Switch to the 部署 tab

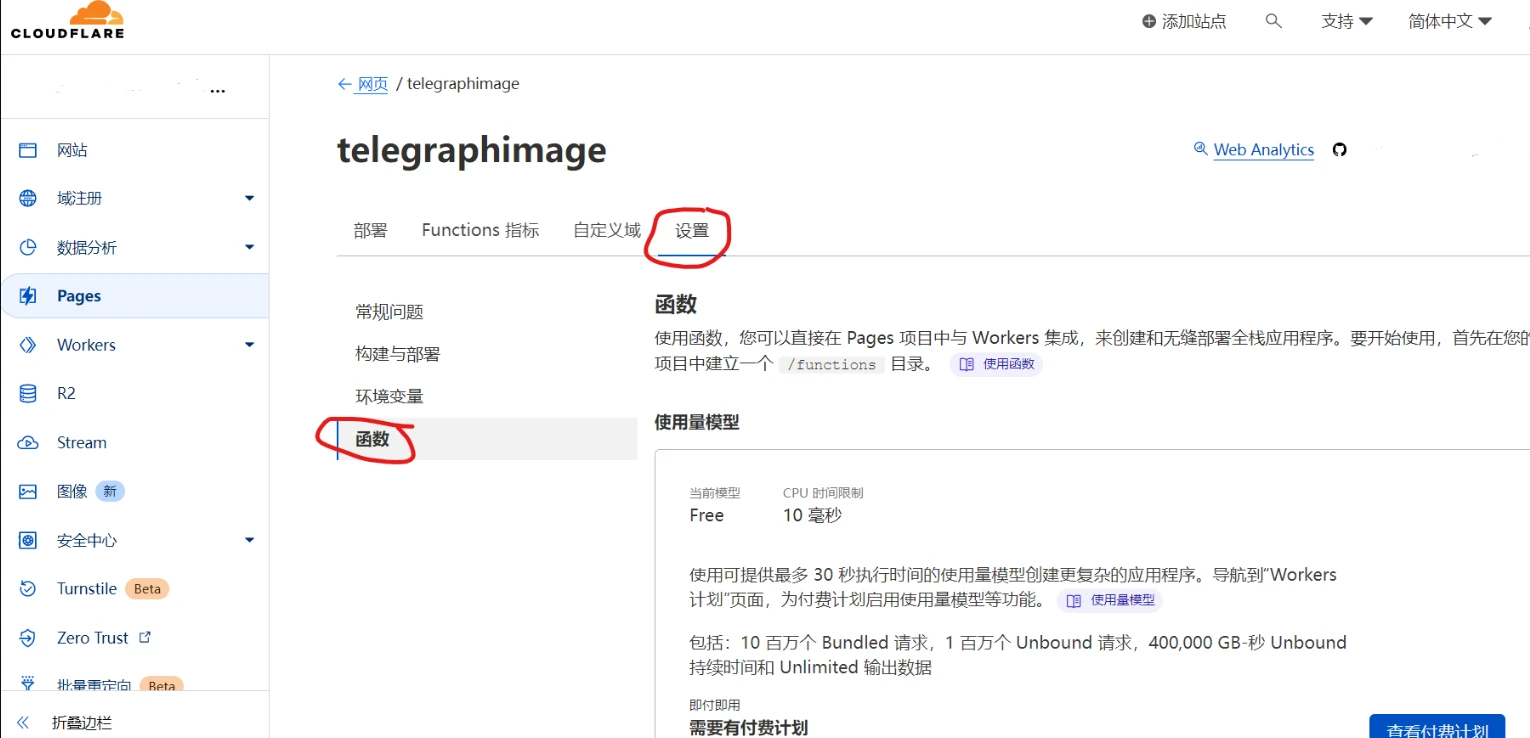click(370, 231)
